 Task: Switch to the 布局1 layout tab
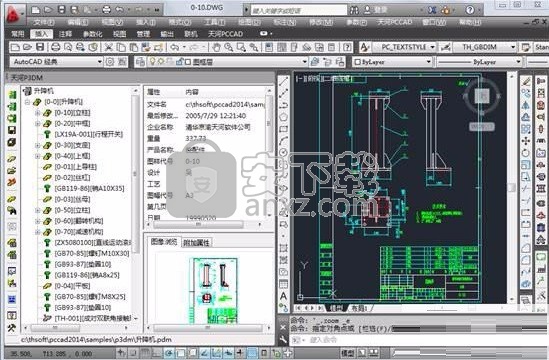click(359, 308)
